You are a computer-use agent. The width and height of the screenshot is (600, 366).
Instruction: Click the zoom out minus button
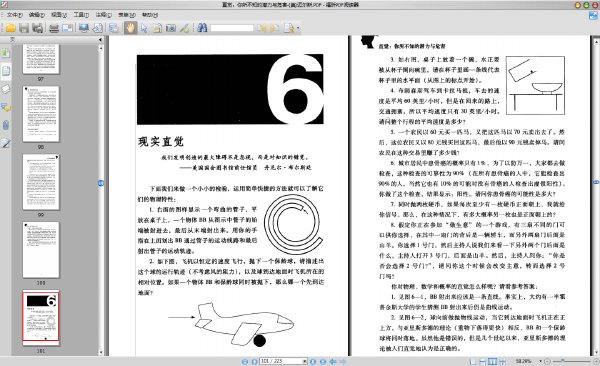pyautogui.click(x=548, y=361)
